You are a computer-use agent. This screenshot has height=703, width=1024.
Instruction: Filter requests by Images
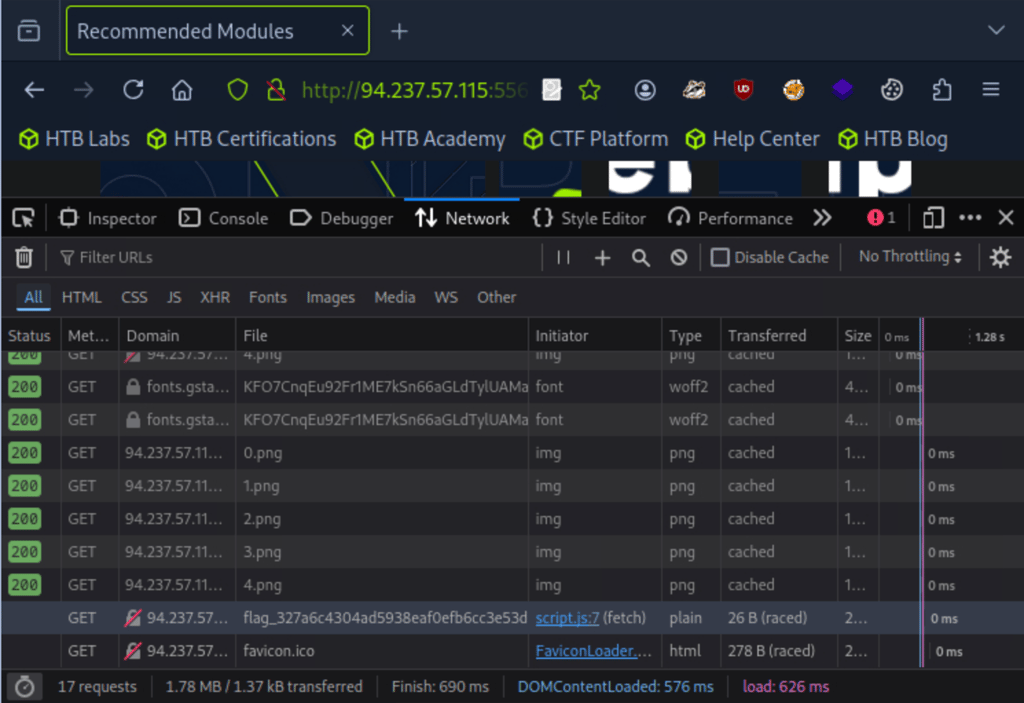tap(330, 297)
